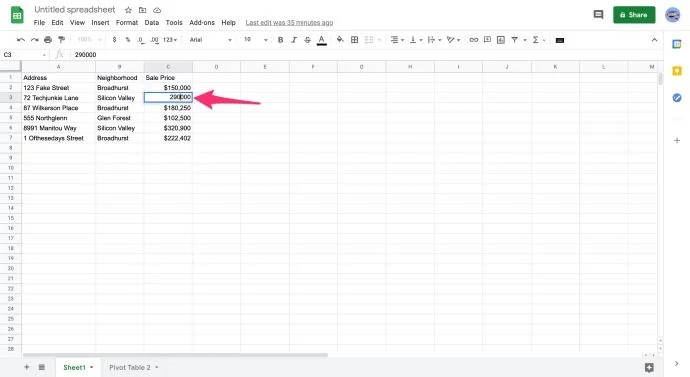
Task: Open the File menu
Action: pyautogui.click(x=39, y=22)
